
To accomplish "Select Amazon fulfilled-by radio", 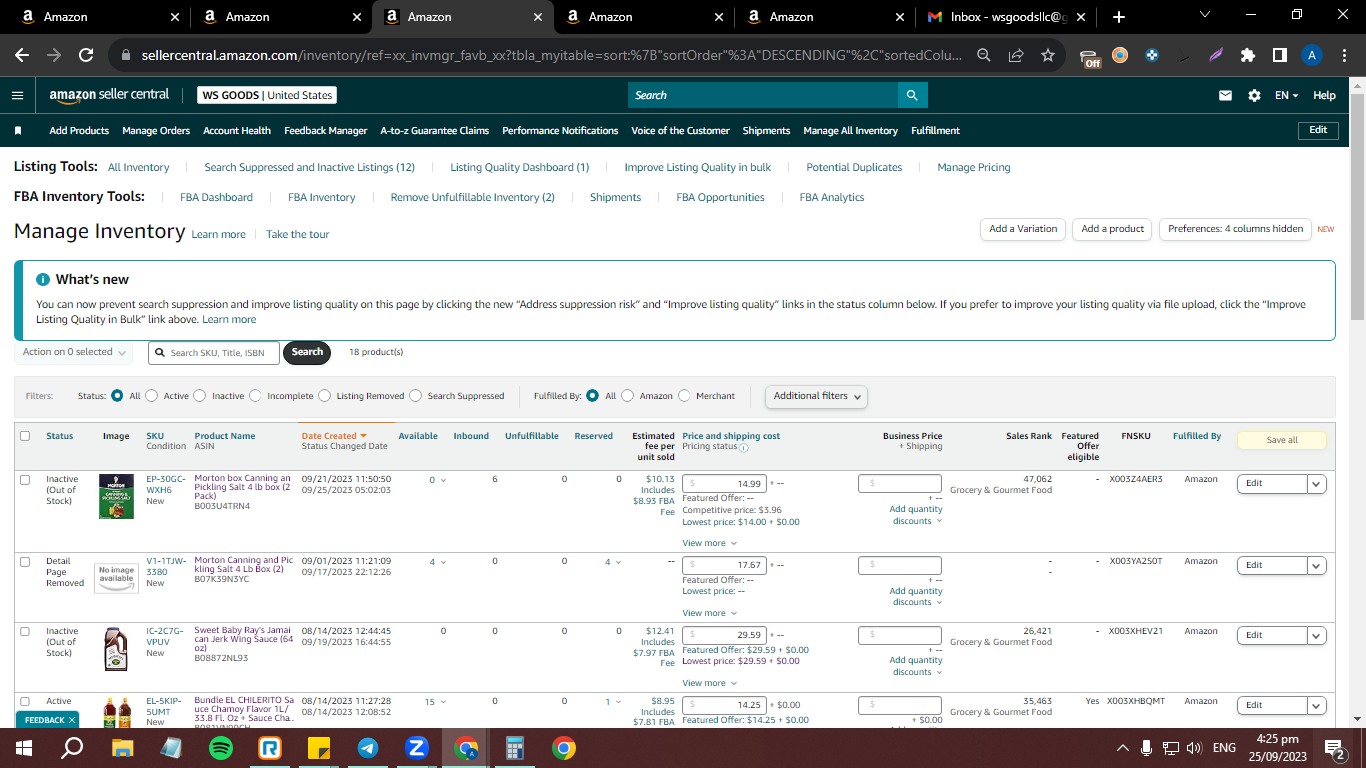I will [628, 396].
